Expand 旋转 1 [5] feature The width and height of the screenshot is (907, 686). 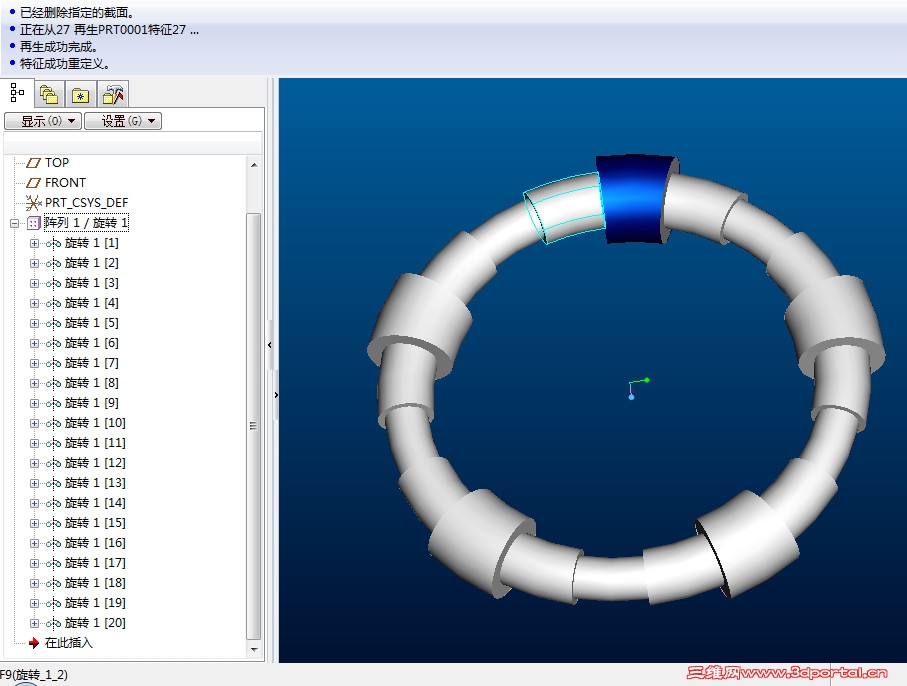pos(34,323)
